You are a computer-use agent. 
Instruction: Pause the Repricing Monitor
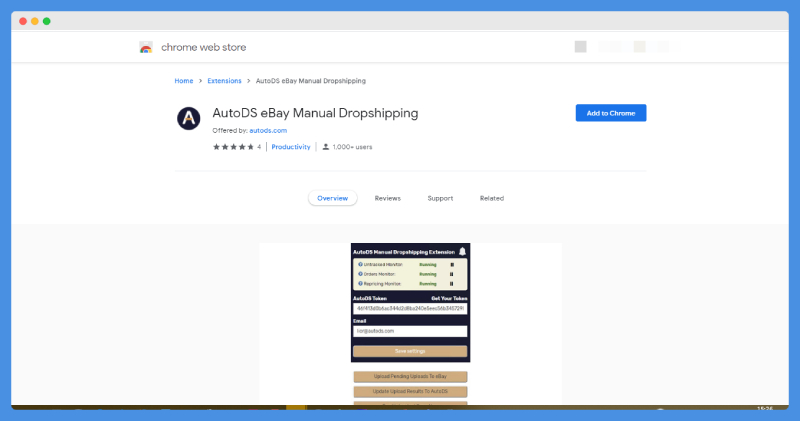click(452, 284)
